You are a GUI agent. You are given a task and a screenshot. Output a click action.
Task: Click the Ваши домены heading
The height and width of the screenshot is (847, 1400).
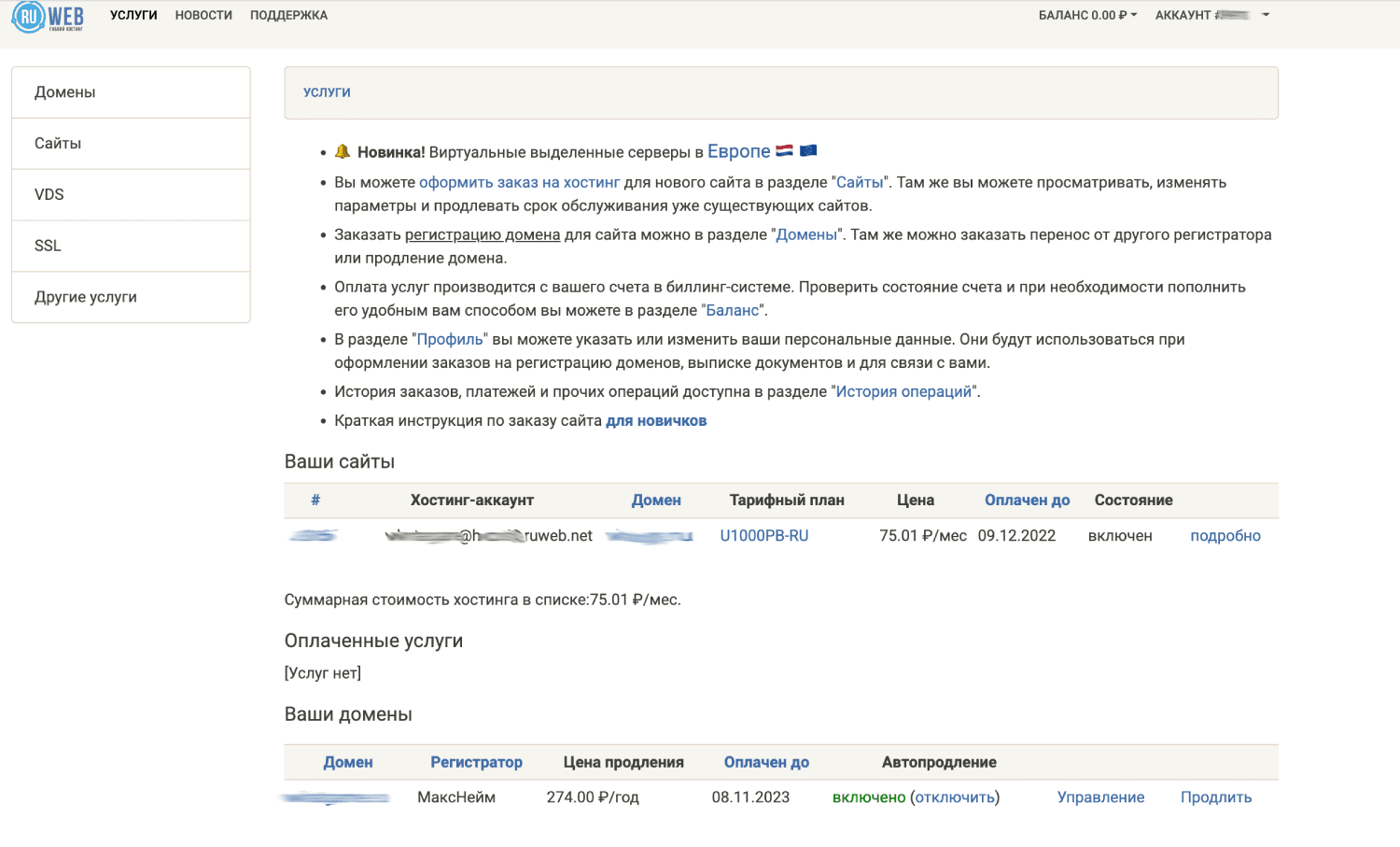(348, 714)
